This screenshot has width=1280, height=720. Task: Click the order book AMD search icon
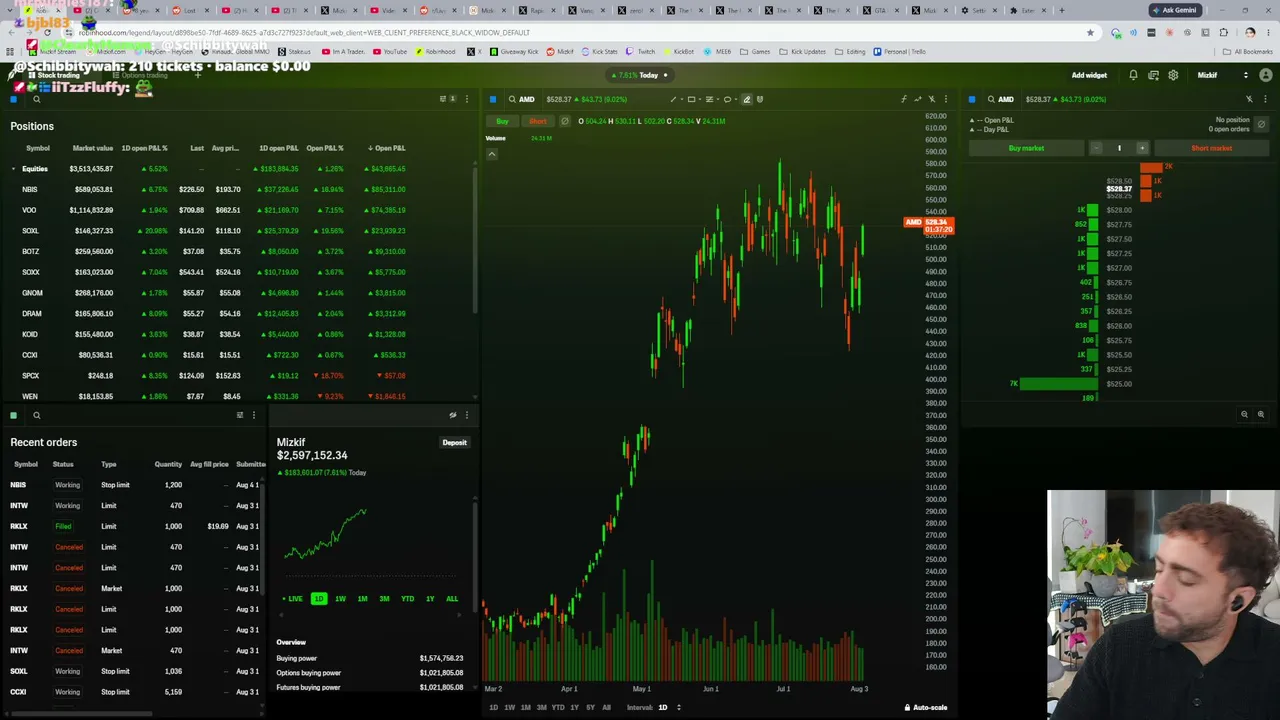[991, 99]
